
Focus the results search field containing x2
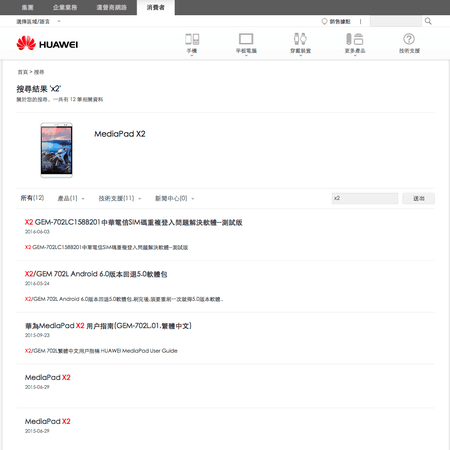tap(365, 198)
